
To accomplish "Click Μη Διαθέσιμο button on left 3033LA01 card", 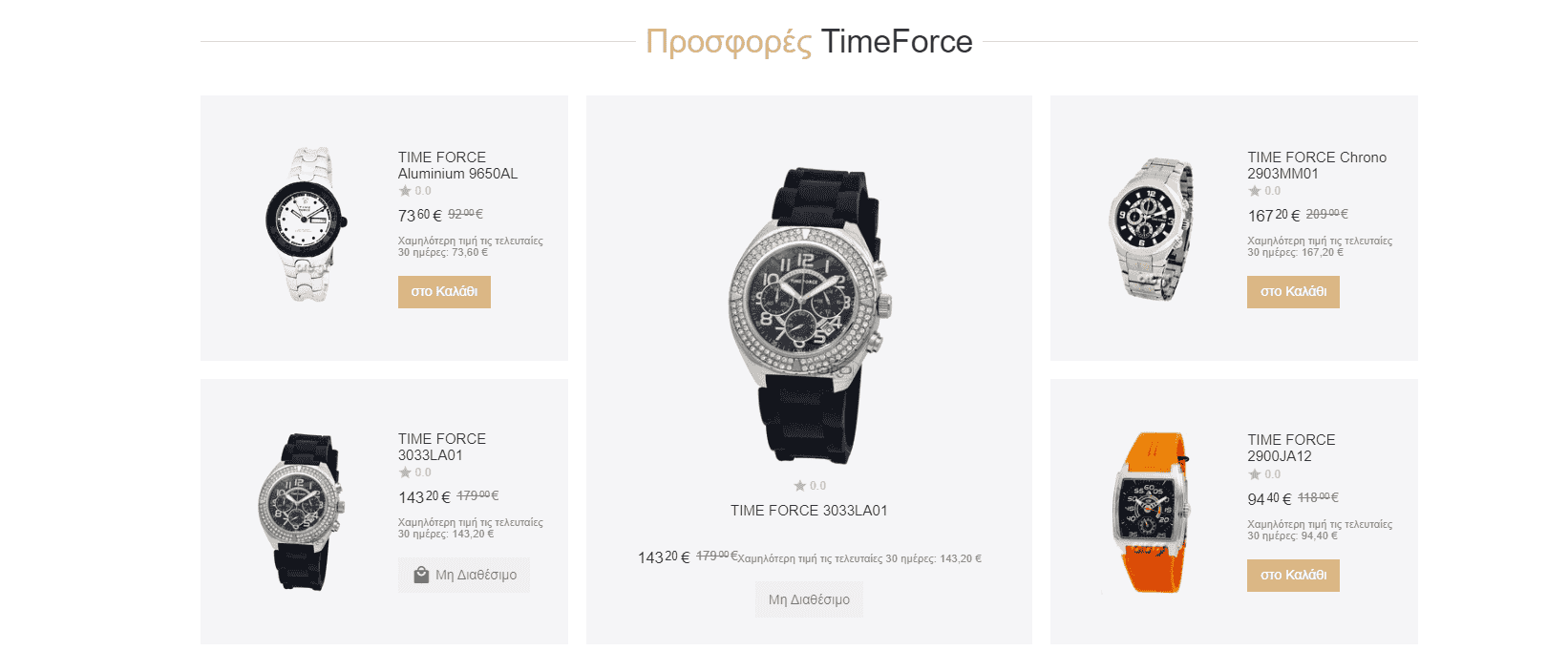I will click(x=464, y=575).
